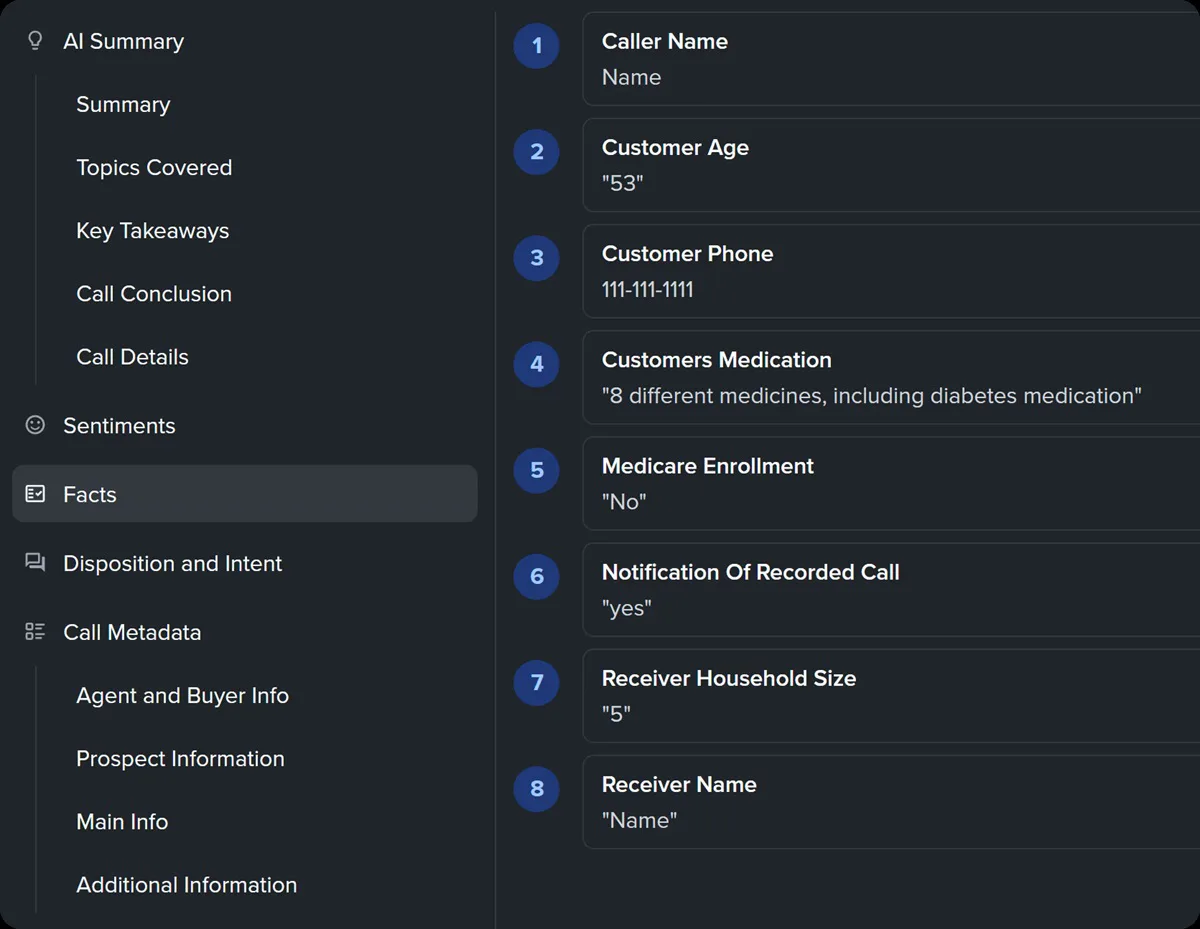
Task: Open Agent and Buyer Info
Action: pyautogui.click(x=183, y=695)
